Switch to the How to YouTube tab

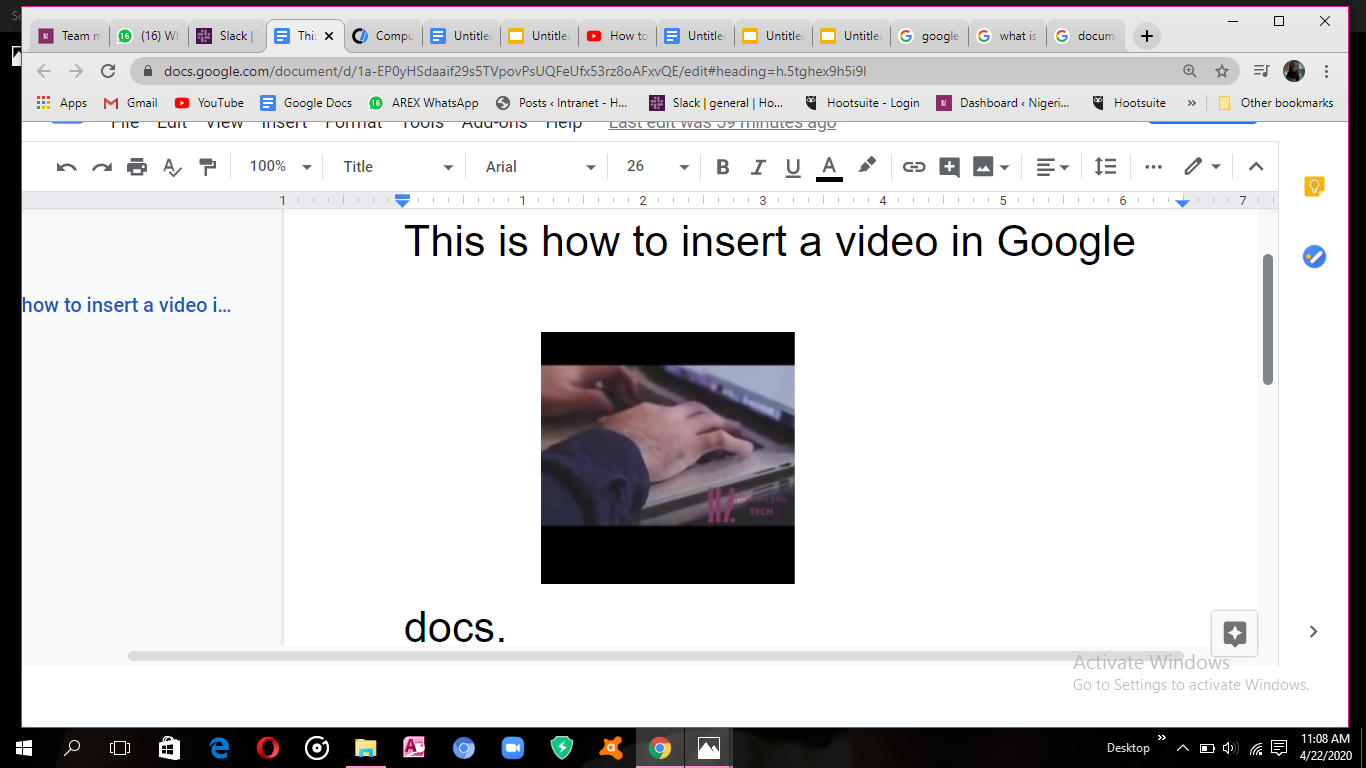618,36
